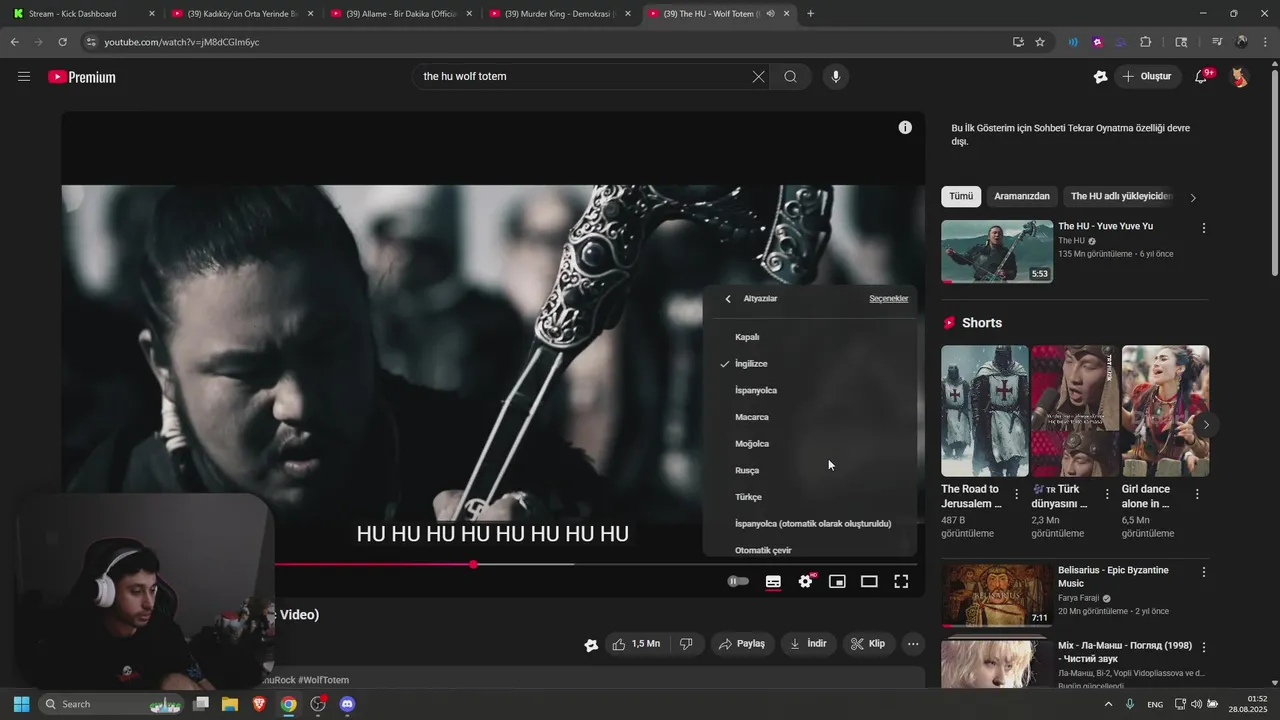Open the ENG language indicator in system tray
1280x720 pixels.
(1155, 704)
